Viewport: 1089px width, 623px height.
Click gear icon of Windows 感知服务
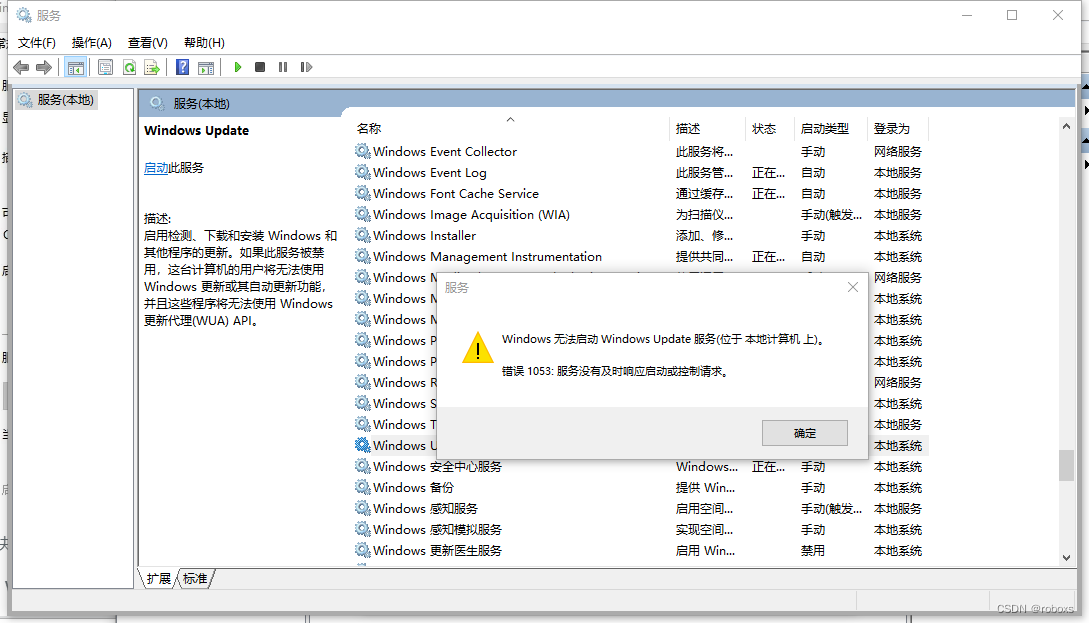coord(363,508)
